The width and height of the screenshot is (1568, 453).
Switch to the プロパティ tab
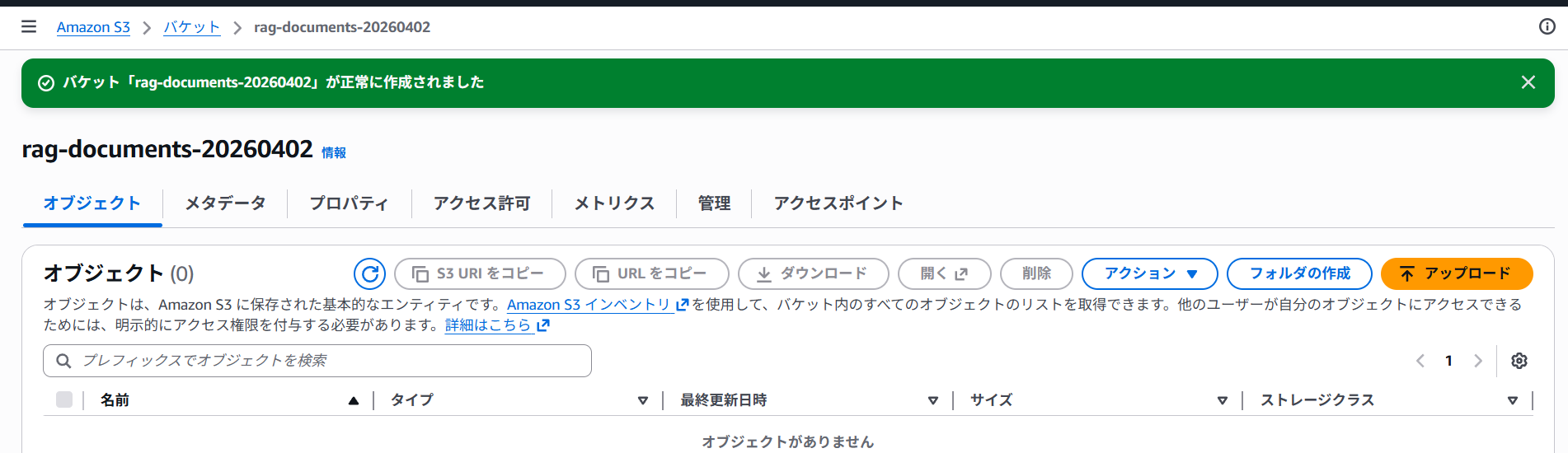tap(349, 203)
